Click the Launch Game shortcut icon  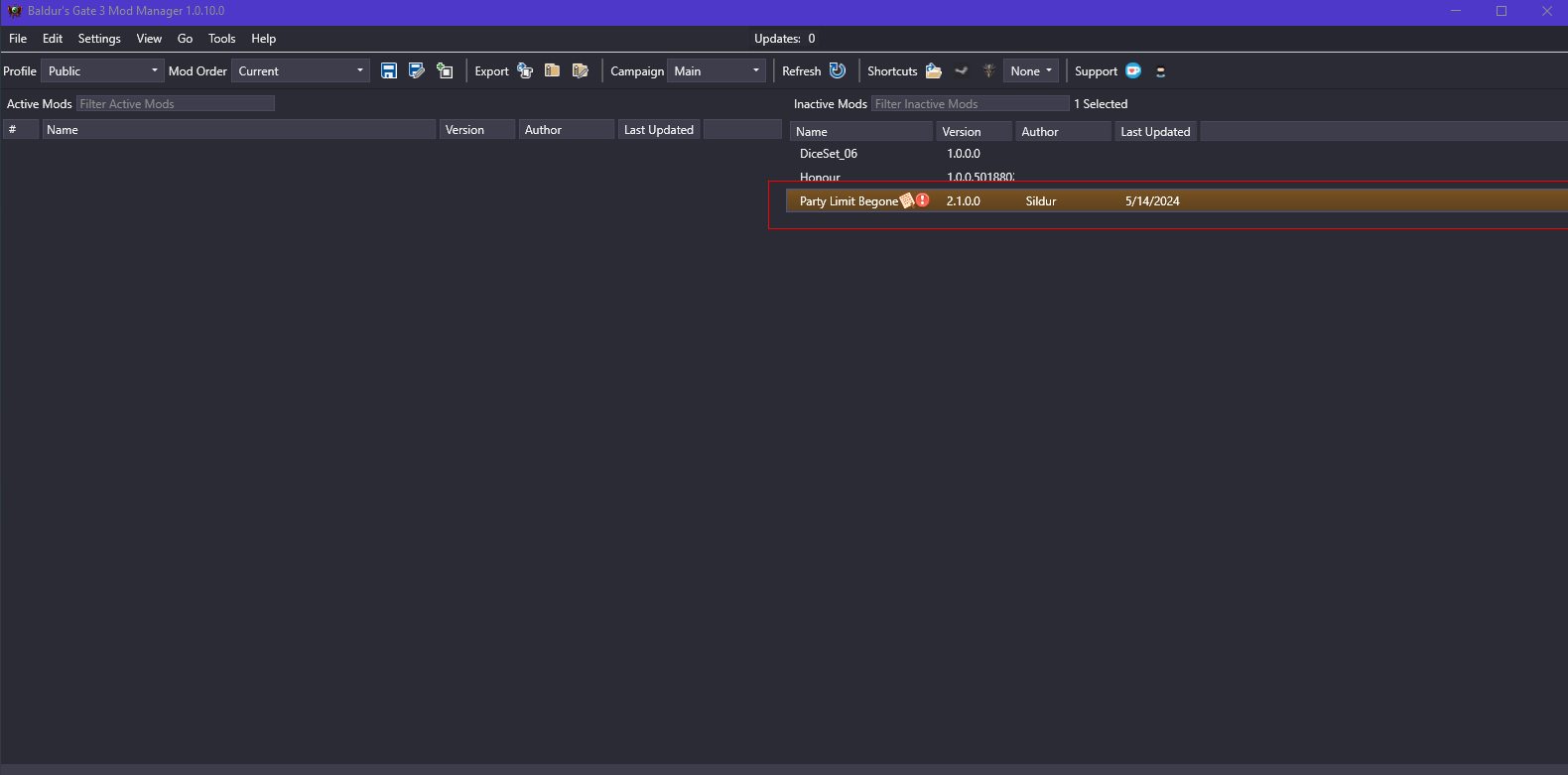point(988,70)
